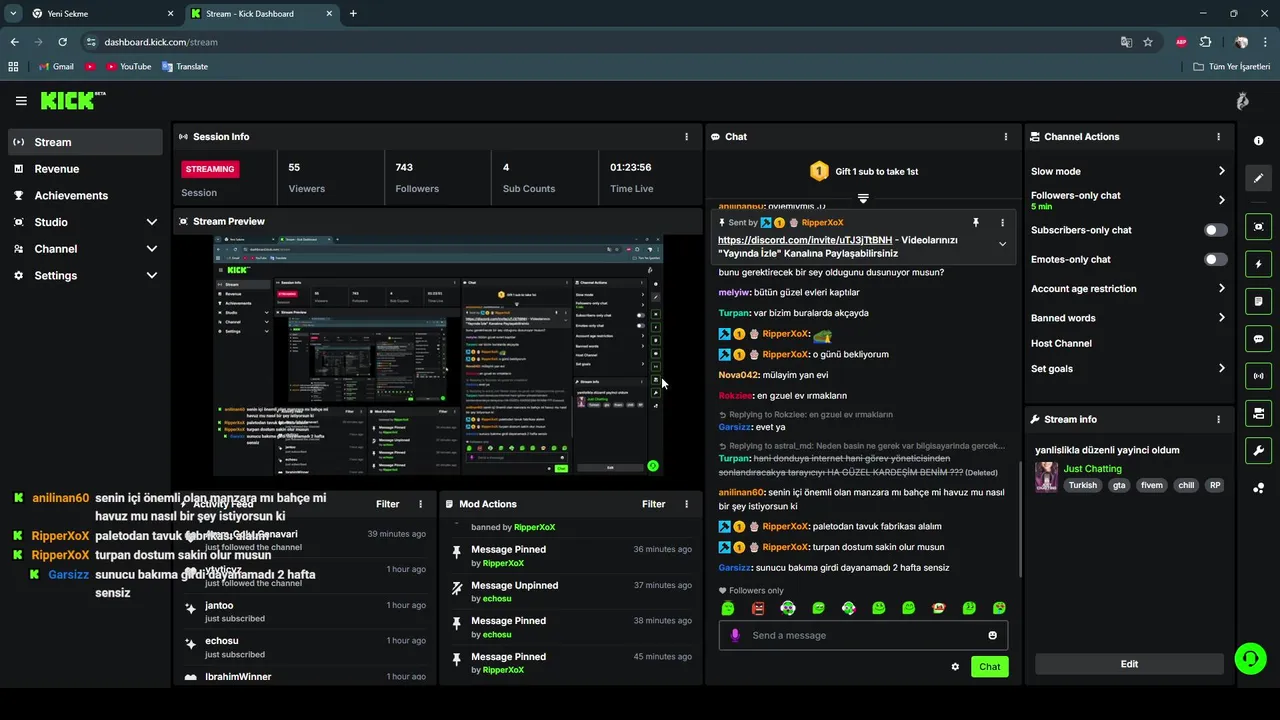Open the YouTube bookmark
The width and height of the screenshot is (1280, 720).
[x=127, y=67]
